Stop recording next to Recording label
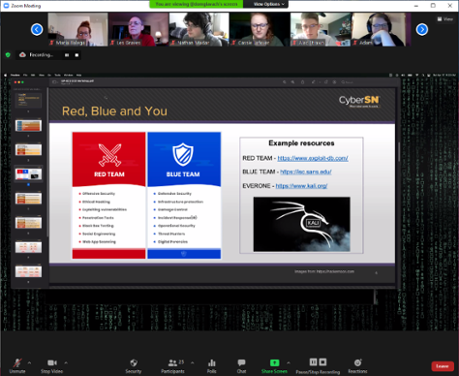This screenshot has height=376, width=459. (x=77, y=55)
